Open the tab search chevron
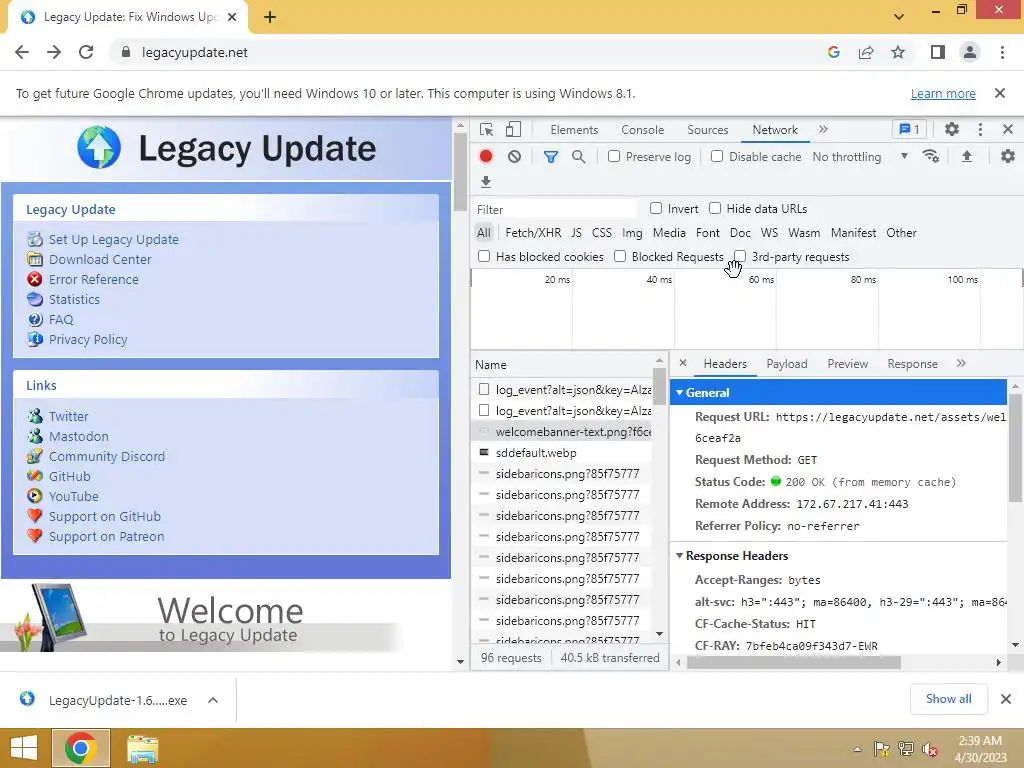The image size is (1024, 768). click(x=899, y=17)
